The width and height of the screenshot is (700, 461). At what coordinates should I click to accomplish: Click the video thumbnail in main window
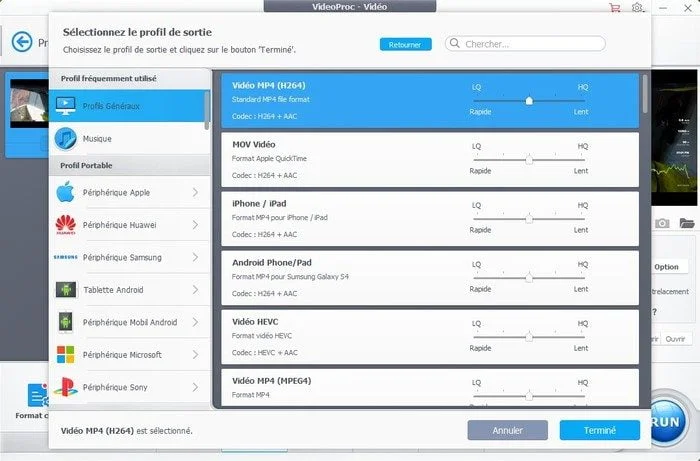click(x=29, y=104)
